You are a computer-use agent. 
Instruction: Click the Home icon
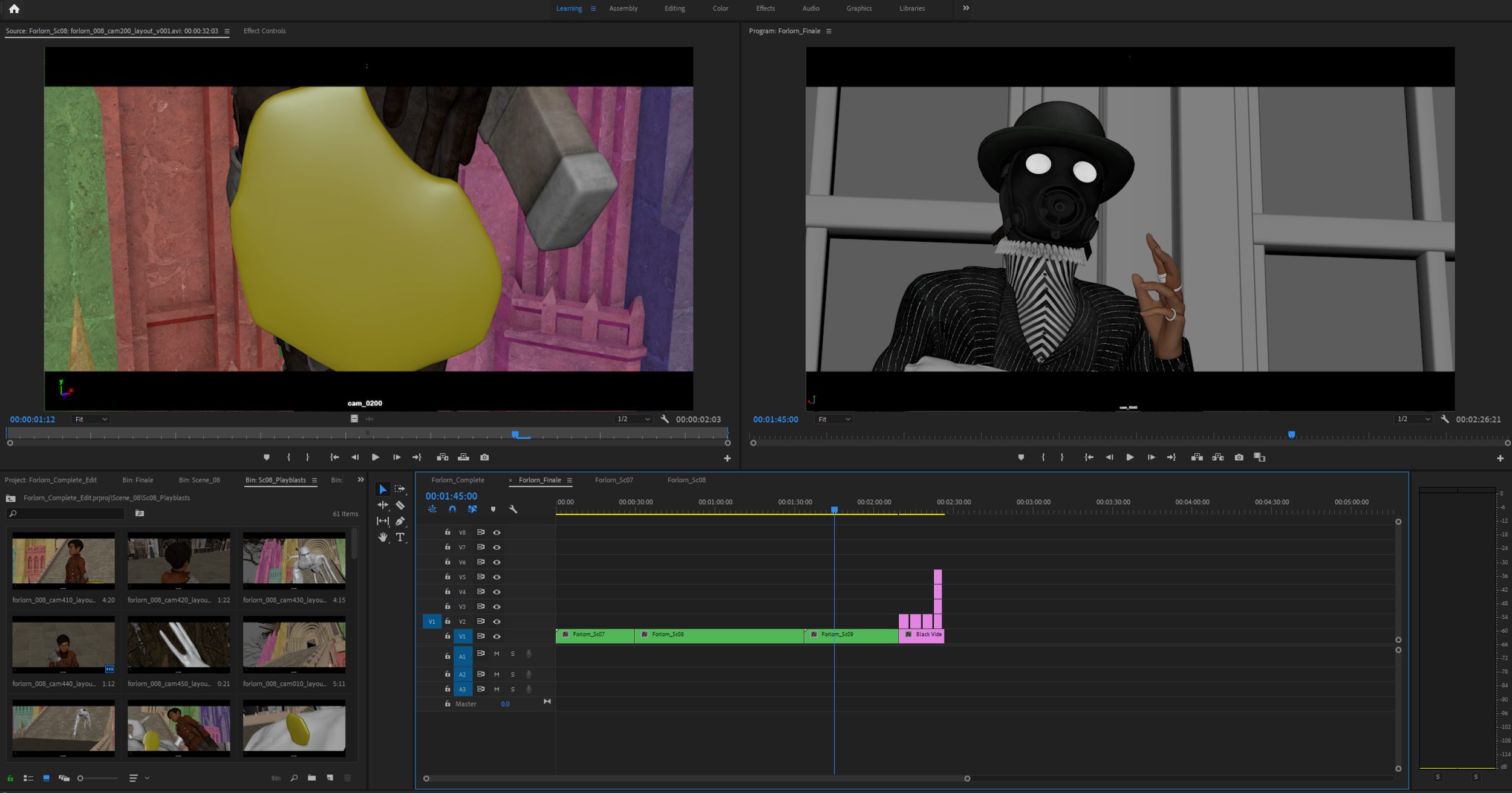[x=15, y=8]
